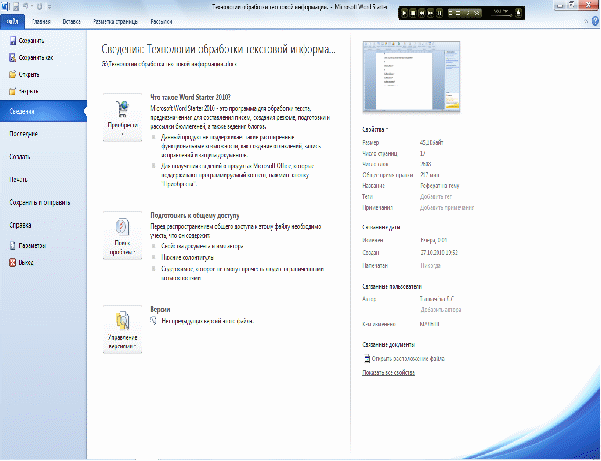Click the Добавить тег field
Image resolution: width=601 pixels, height=461 pixels.
tap(436, 197)
